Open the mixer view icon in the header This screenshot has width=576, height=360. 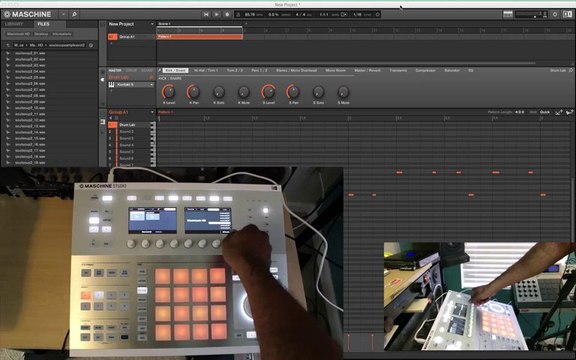(508, 14)
